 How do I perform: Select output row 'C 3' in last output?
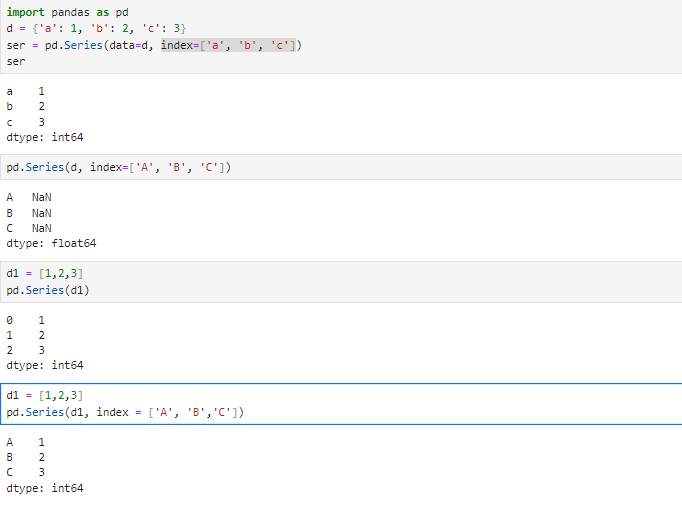25,472
